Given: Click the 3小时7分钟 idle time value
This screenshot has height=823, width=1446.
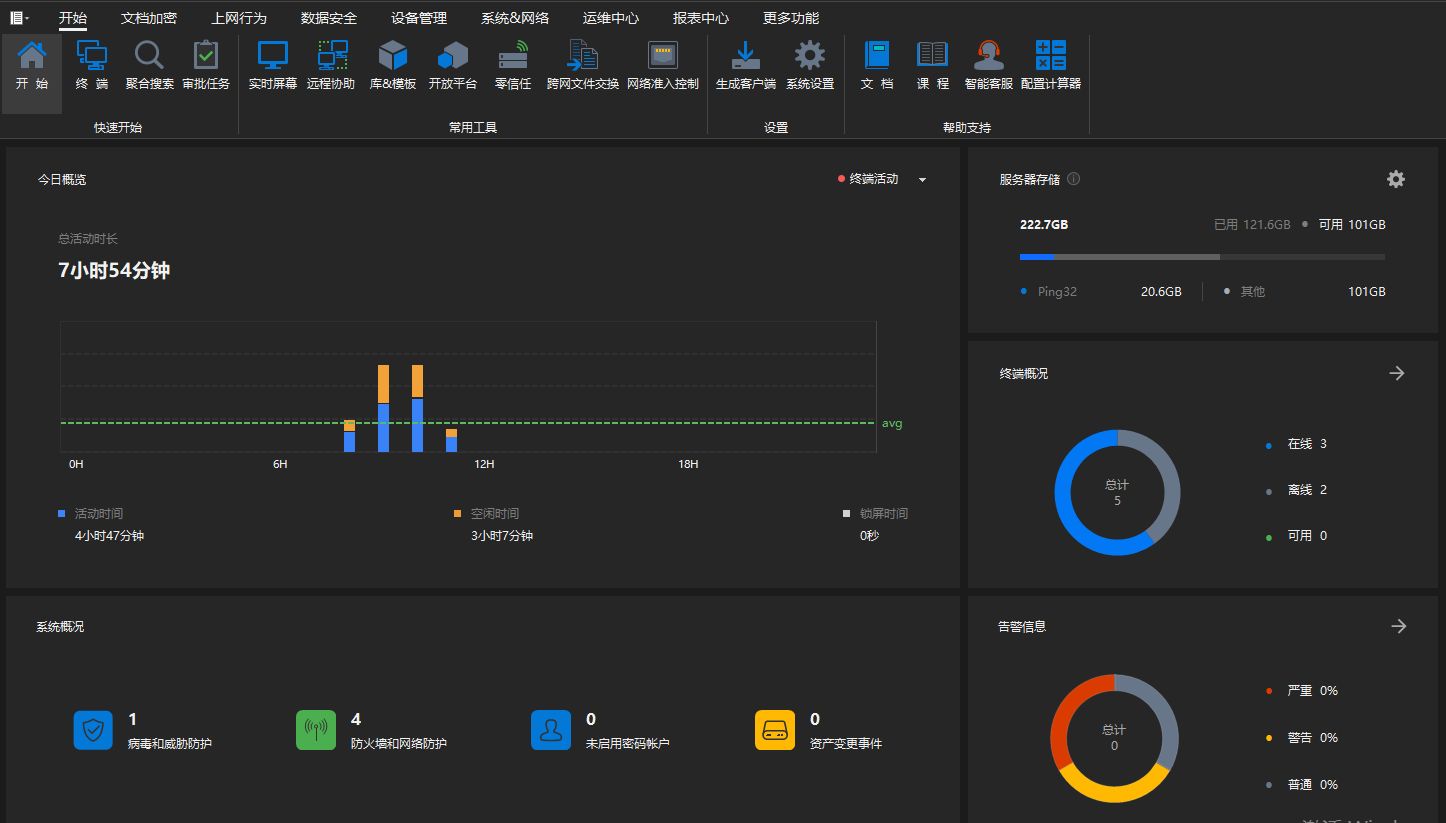Looking at the screenshot, I should [502, 536].
